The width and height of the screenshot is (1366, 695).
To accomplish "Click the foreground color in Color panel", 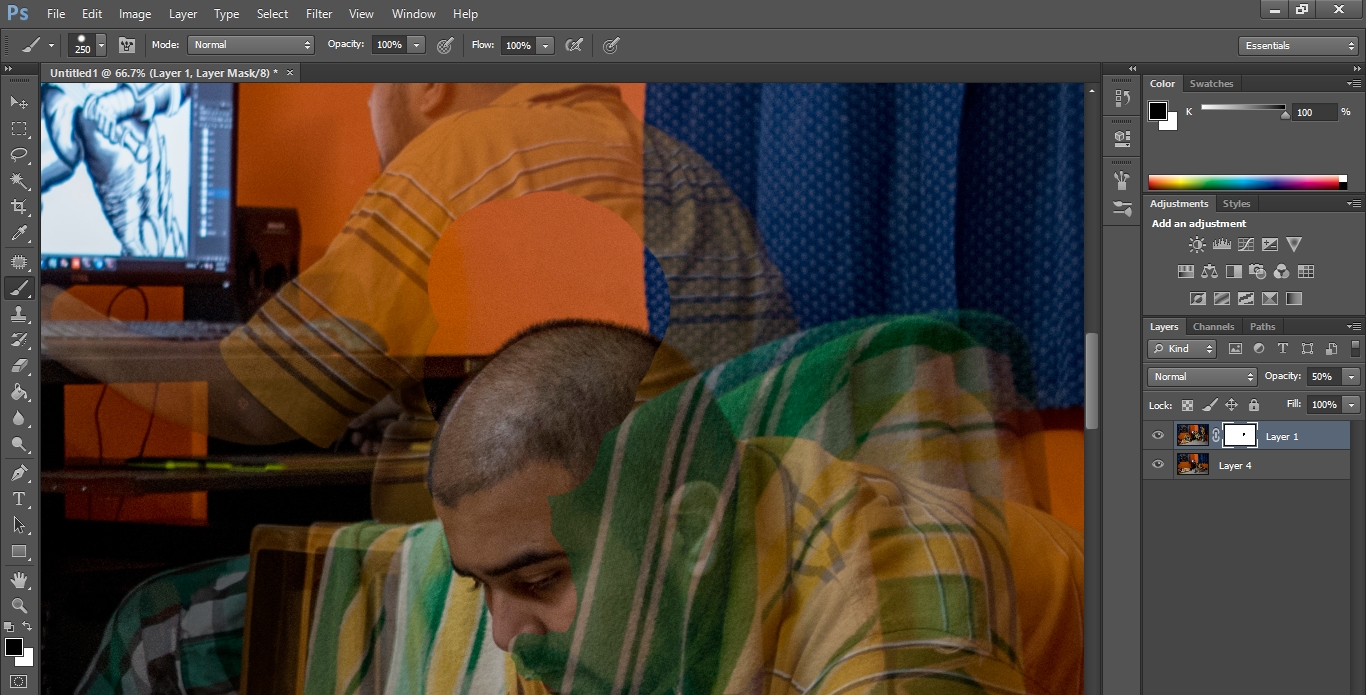I will [1158, 111].
